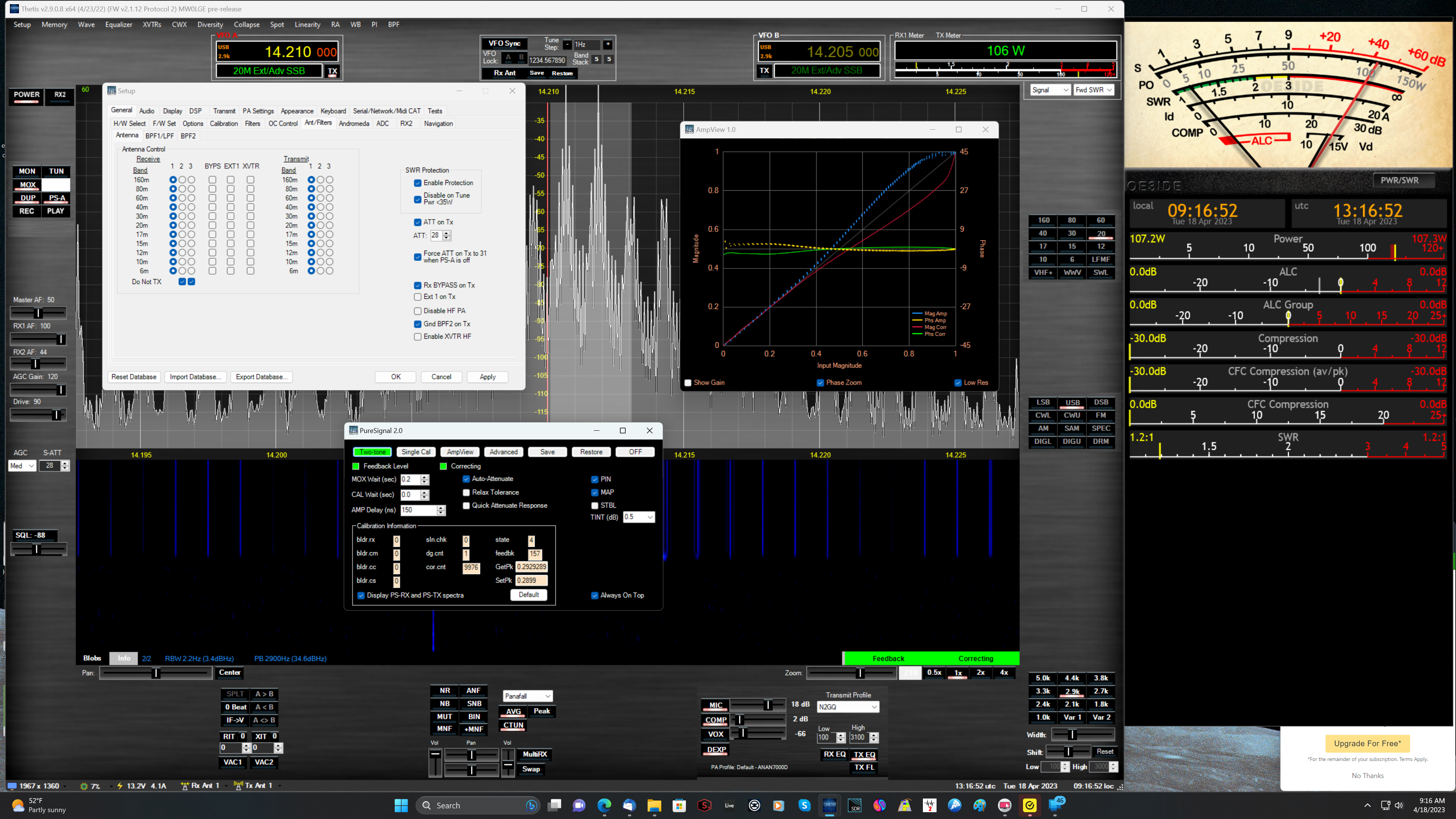The height and width of the screenshot is (819, 1456).
Task: Click the MOX transmit button
Action: pos(28,185)
